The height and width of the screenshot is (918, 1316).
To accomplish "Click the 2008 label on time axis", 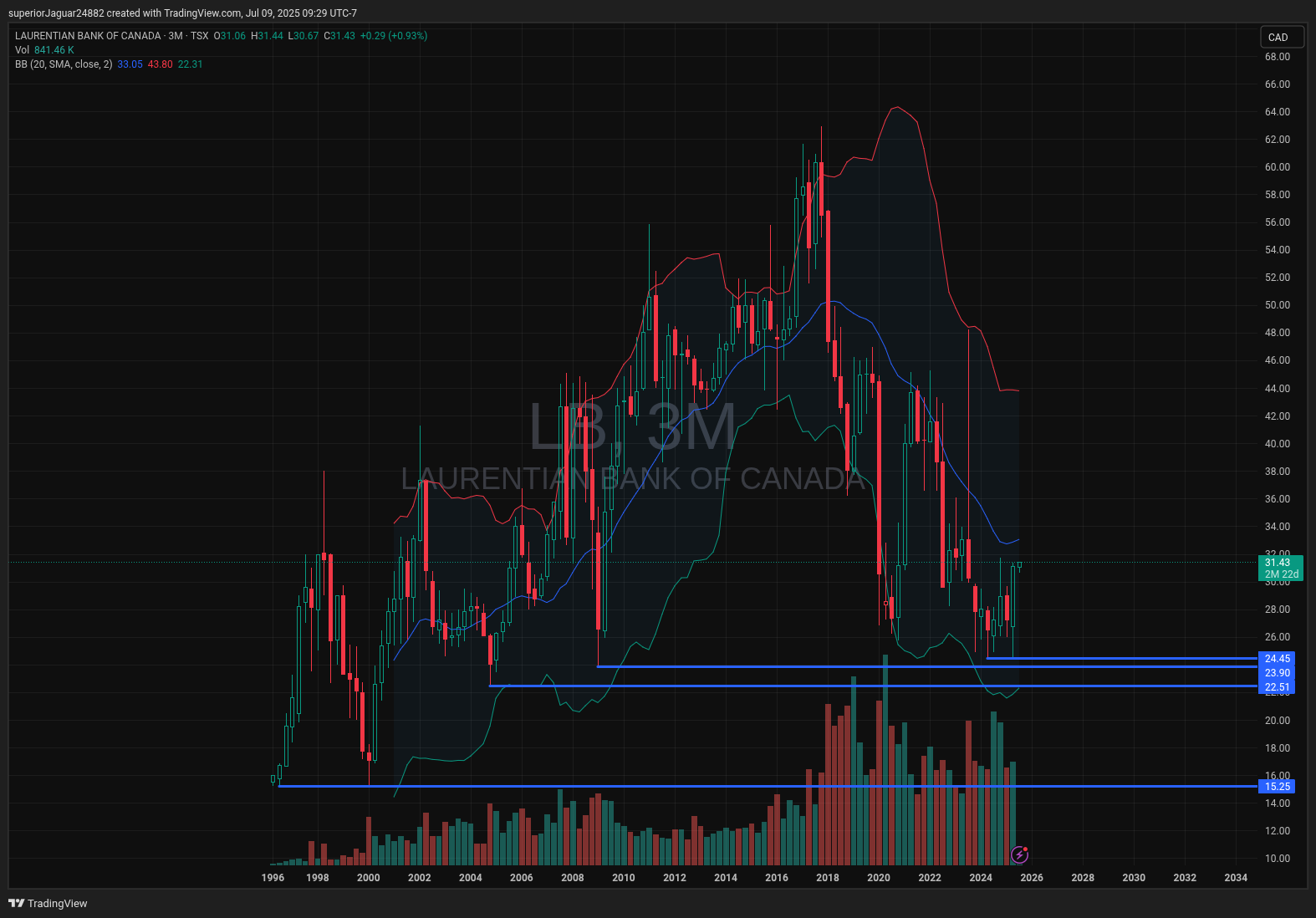I will (573, 878).
